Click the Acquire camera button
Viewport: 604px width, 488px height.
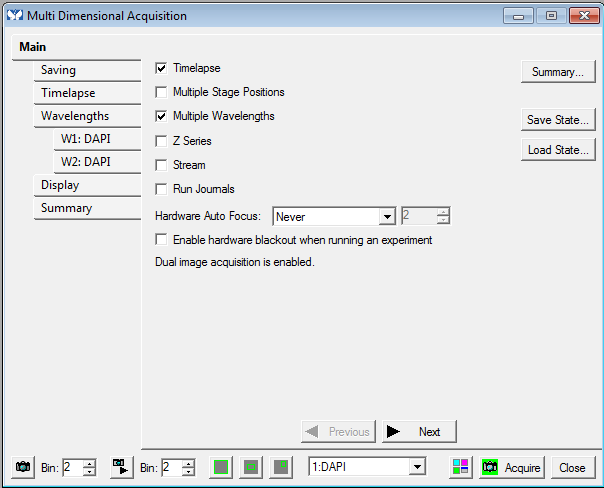511,468
